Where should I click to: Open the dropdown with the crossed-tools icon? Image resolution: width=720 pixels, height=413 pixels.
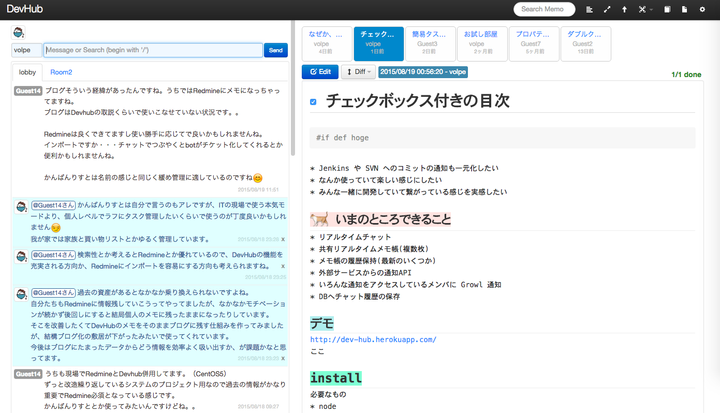(x=645, y=9)
